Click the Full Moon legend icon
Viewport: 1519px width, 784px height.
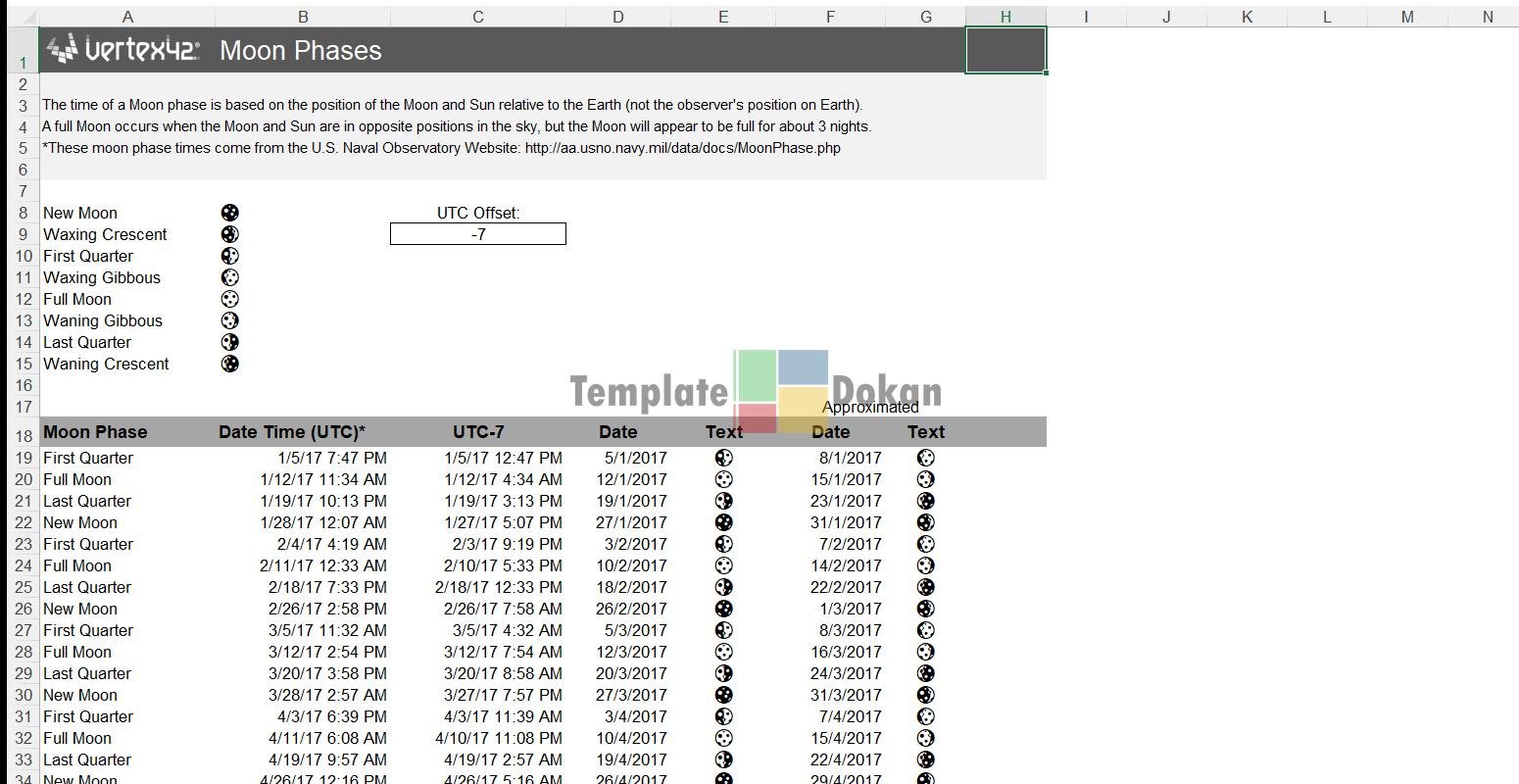tap(229, 299)
